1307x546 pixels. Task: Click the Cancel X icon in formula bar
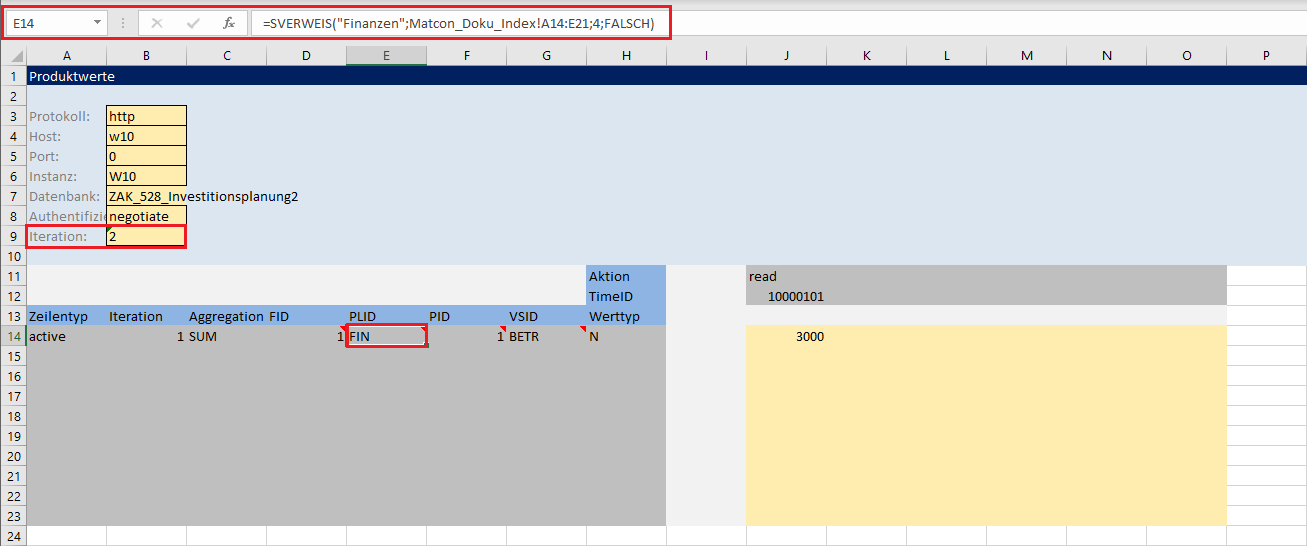(x=157, y=23)
